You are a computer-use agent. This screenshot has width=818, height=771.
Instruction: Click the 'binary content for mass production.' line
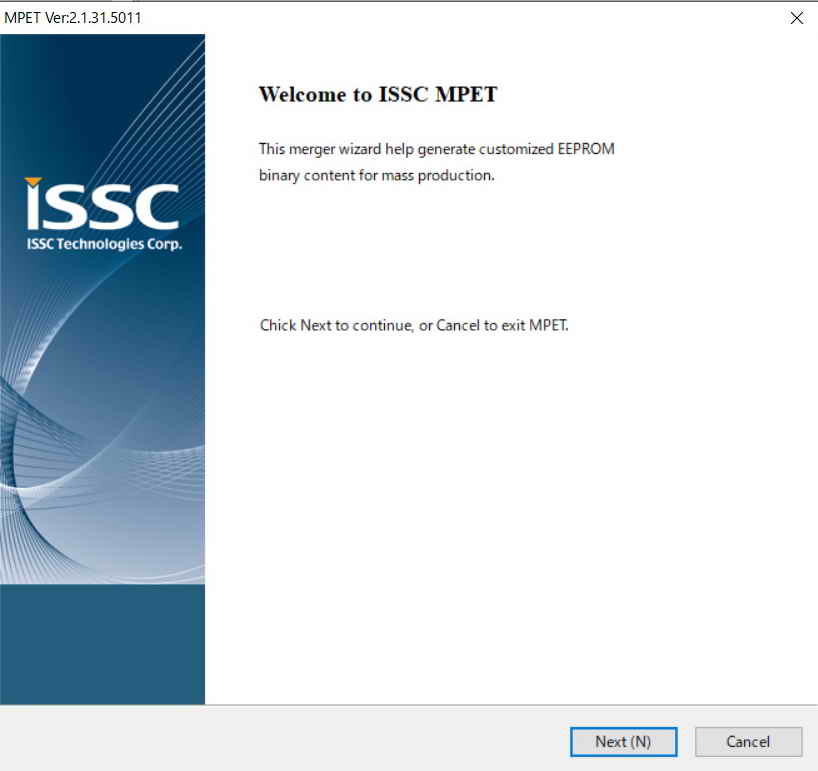(x=377, y=175)
